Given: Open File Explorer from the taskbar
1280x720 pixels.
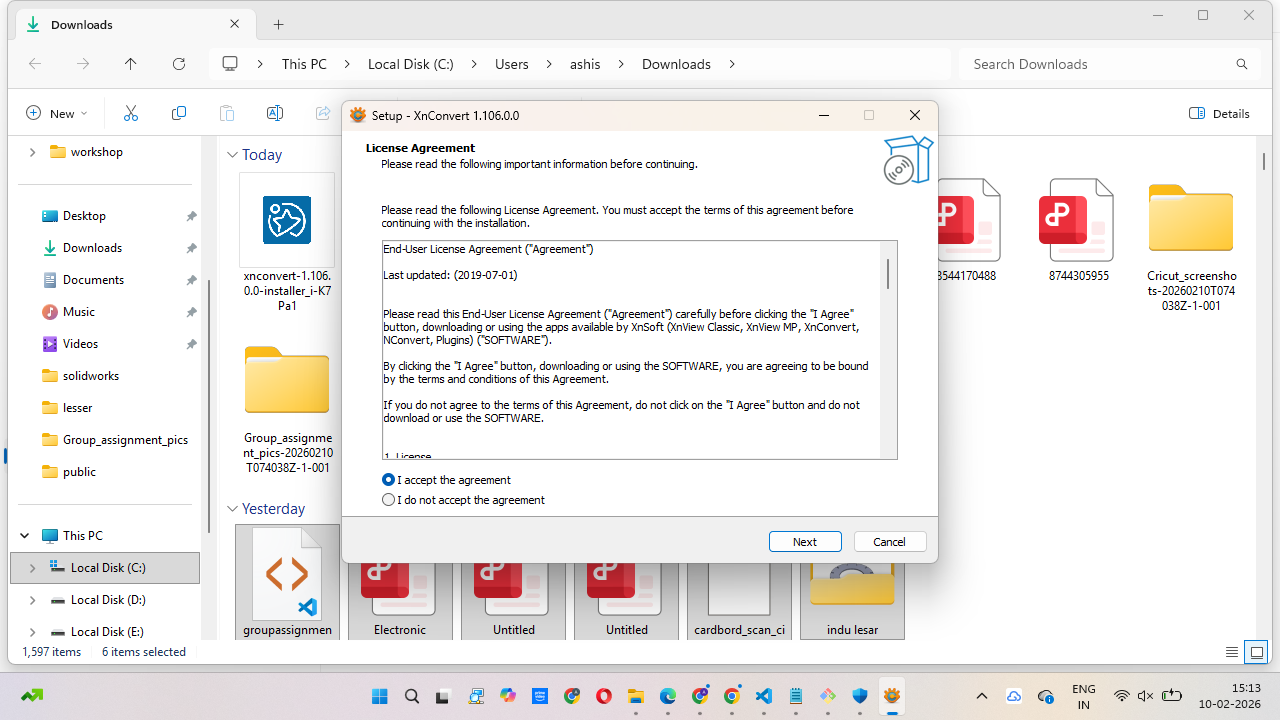Looking at the screenshot, I should pos(636,696).
